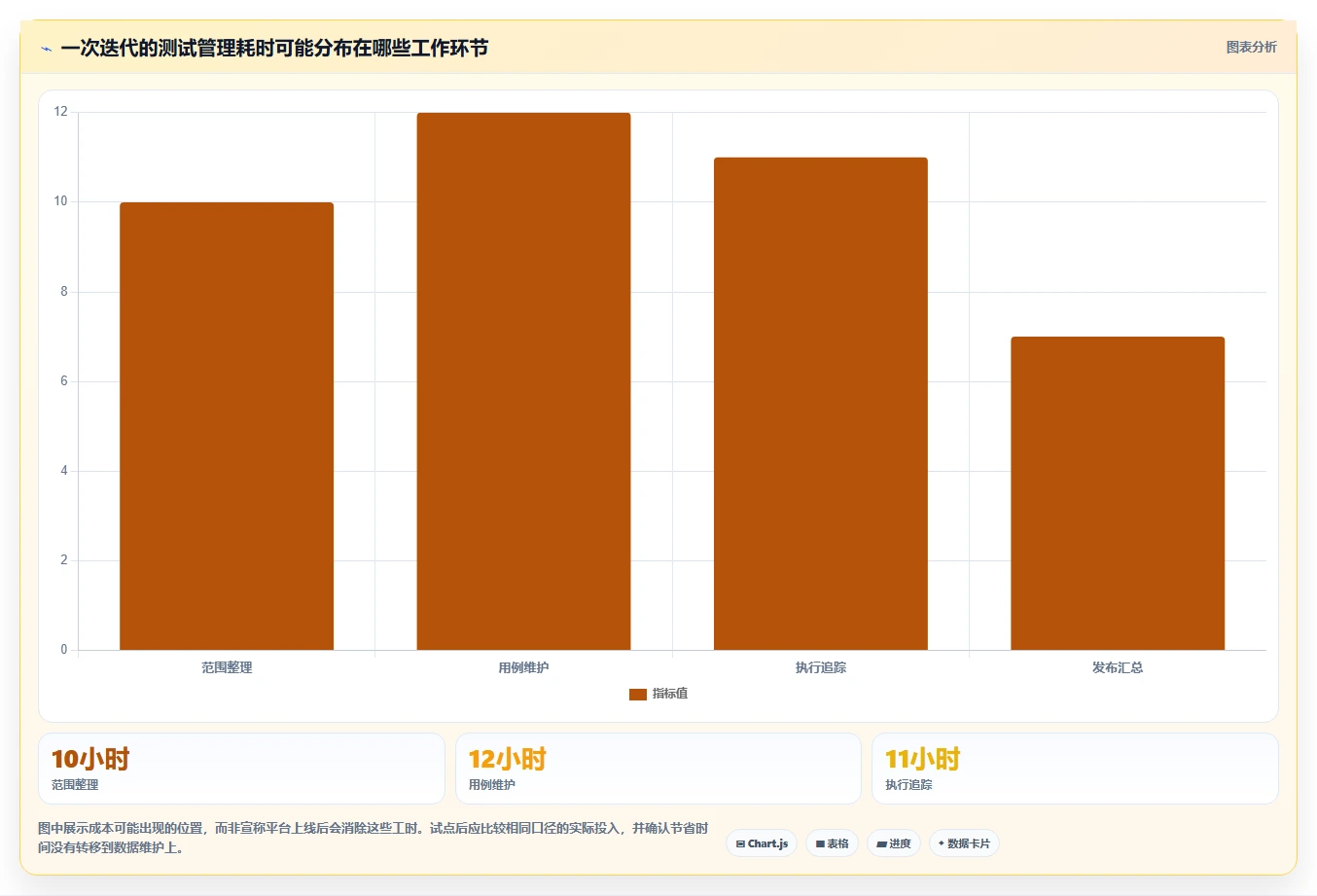Click the 范围整理 x-axis label
The image size is (1317, 896).
(x=227, y=667)
